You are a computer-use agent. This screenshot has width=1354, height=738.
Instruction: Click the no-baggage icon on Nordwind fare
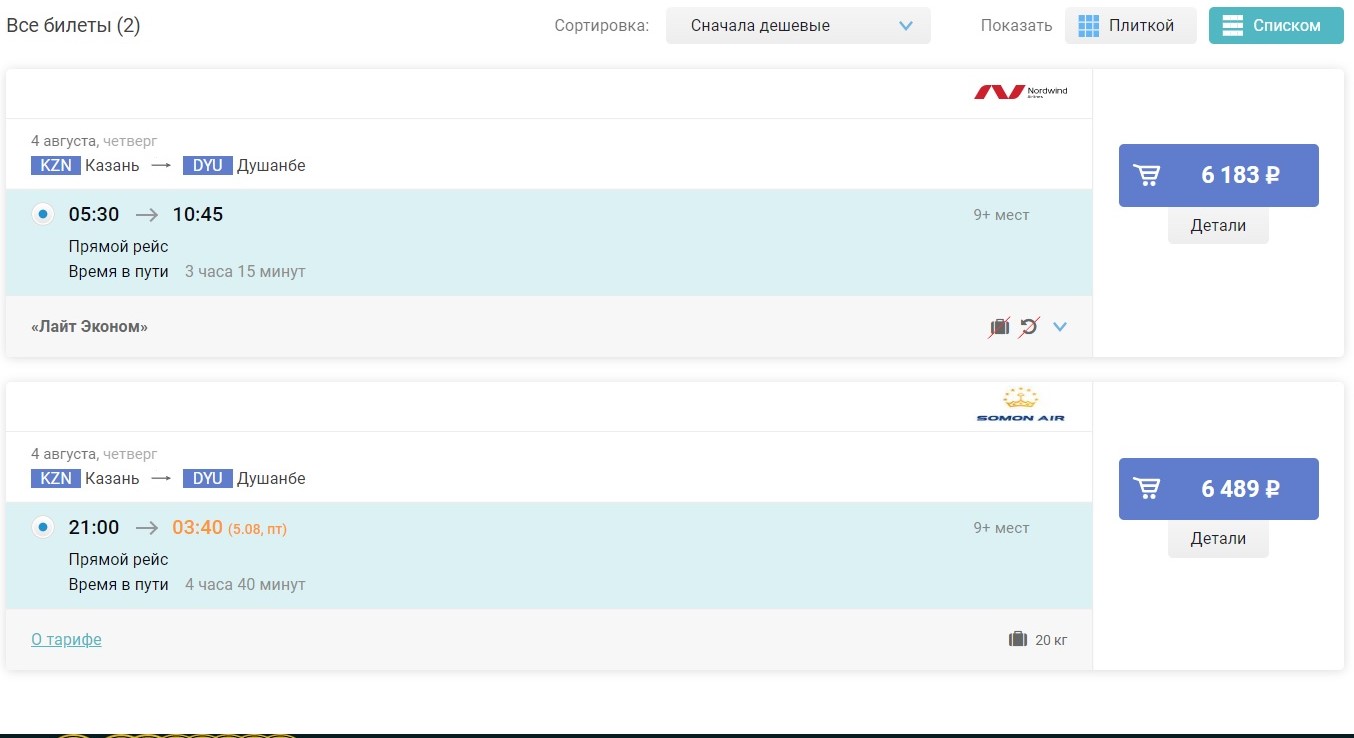click(x=999, y=326)
